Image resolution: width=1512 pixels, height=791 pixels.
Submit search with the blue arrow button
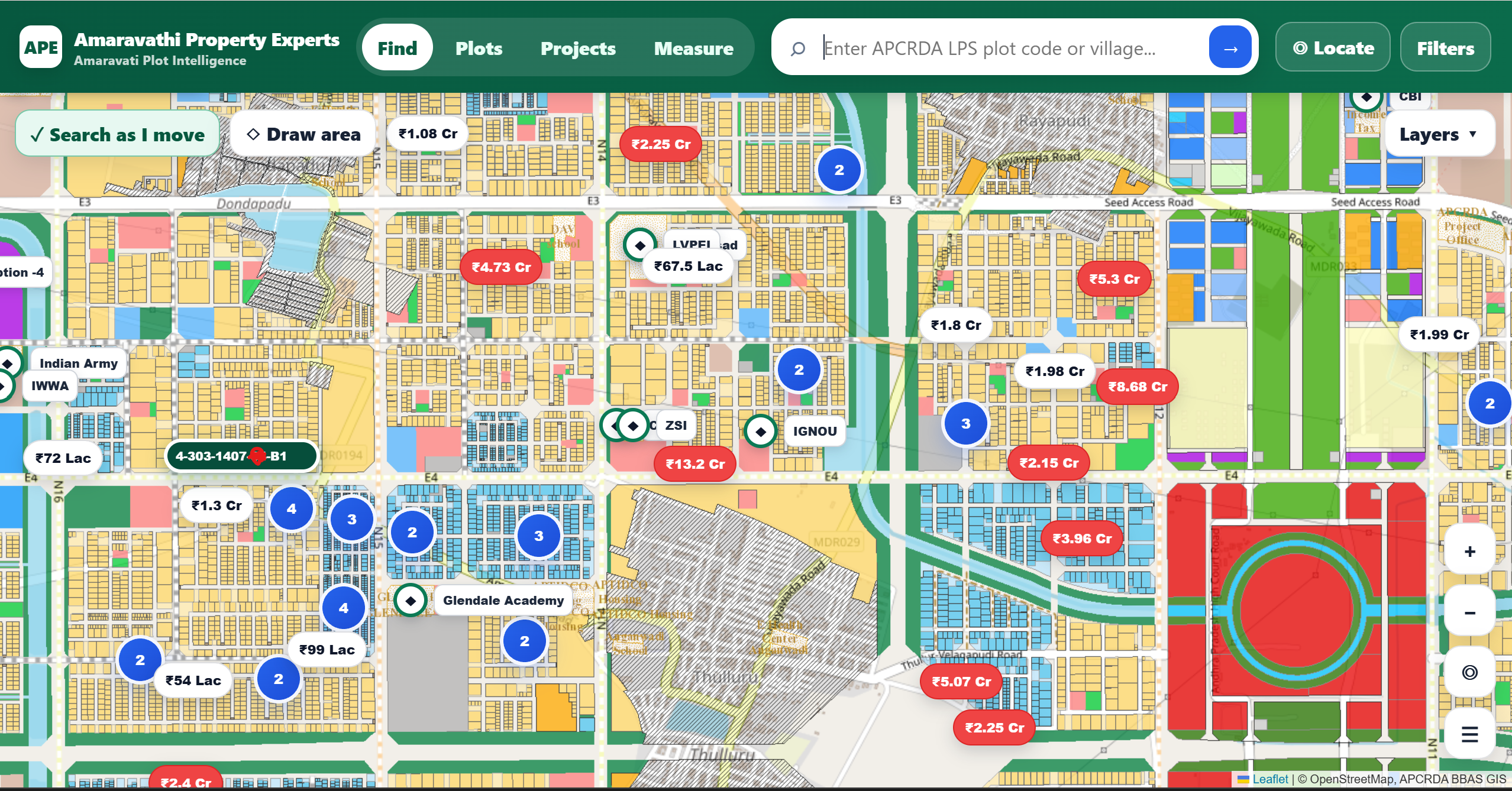click(x=1230, y=48)
